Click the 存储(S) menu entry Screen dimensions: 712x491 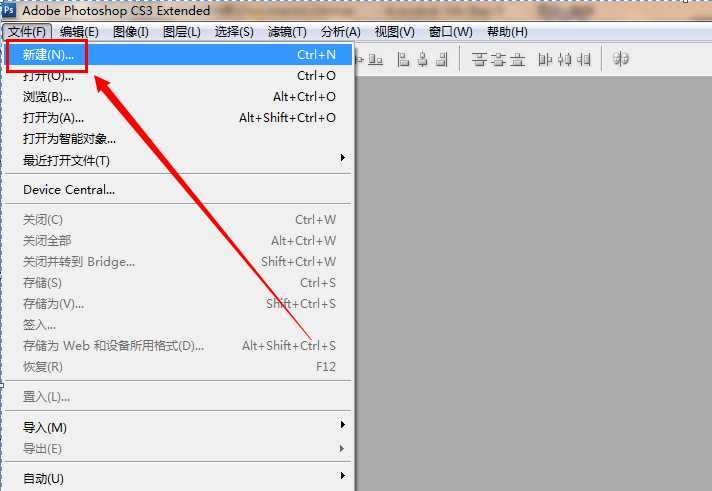179,283
